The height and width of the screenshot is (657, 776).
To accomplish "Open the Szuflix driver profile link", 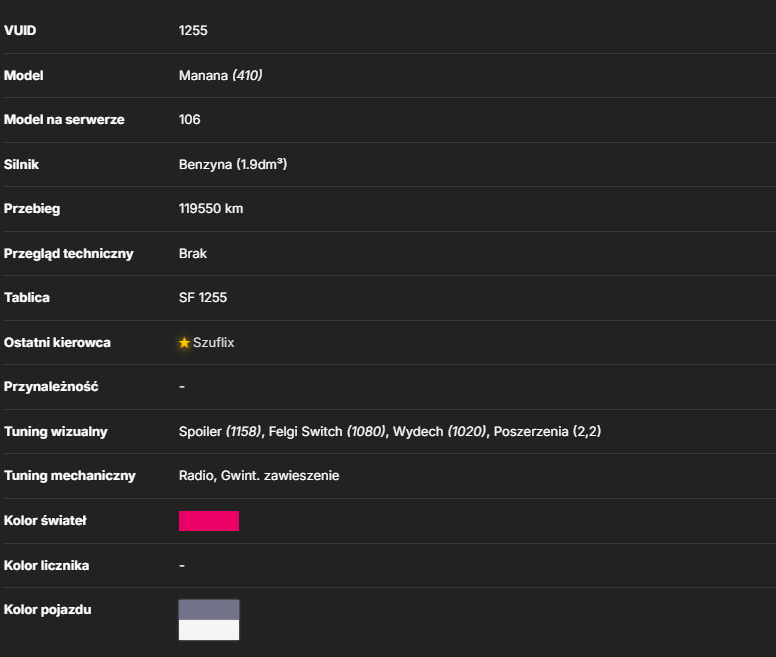I will pyautogui.click(x=213, y=342).
